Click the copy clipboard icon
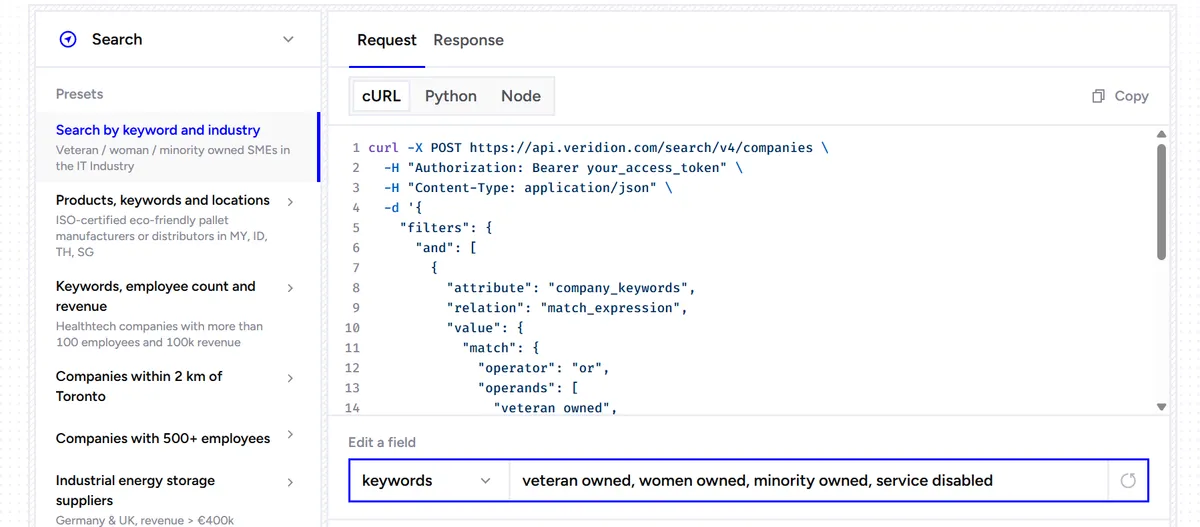 click(x=1098, y=96)
